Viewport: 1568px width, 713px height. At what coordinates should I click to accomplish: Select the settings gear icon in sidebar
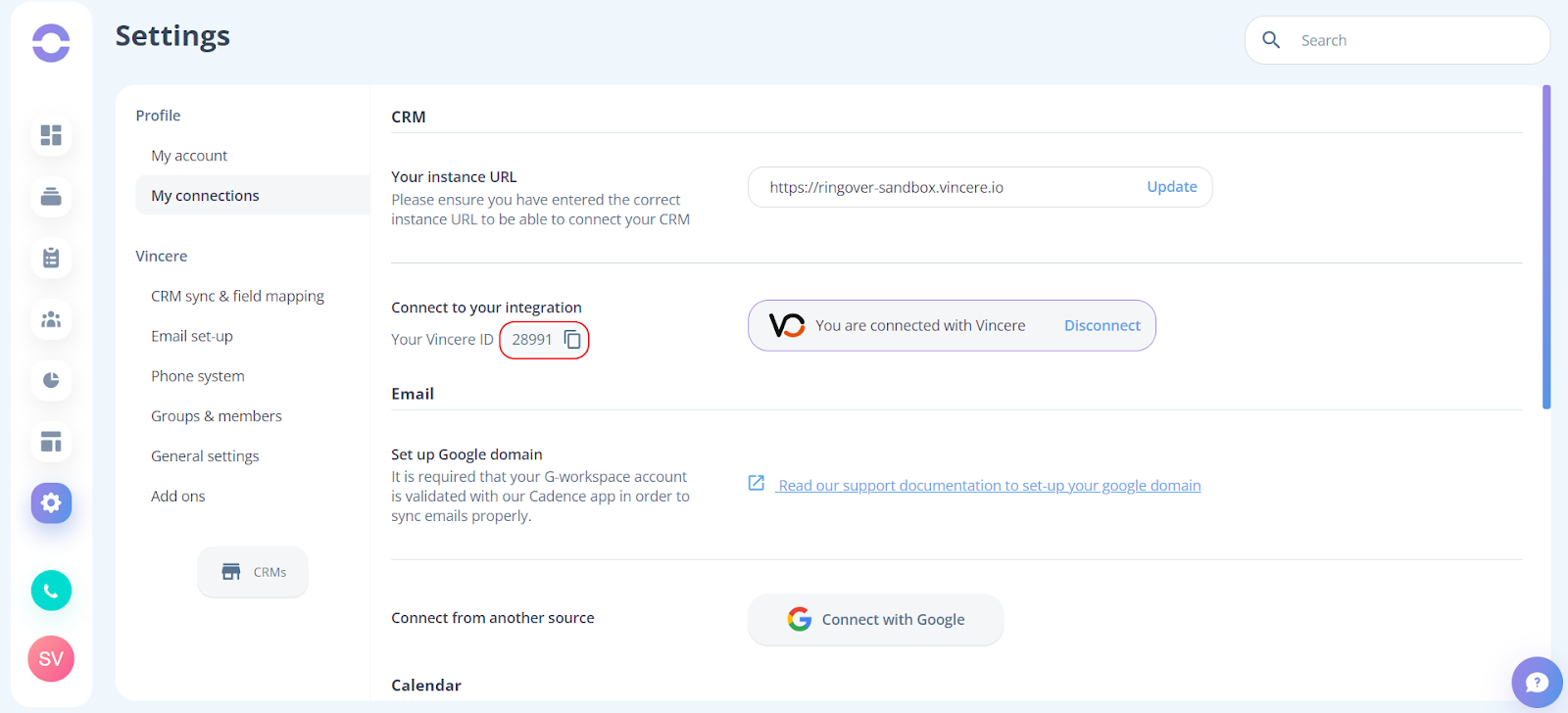tap(51, 503)
